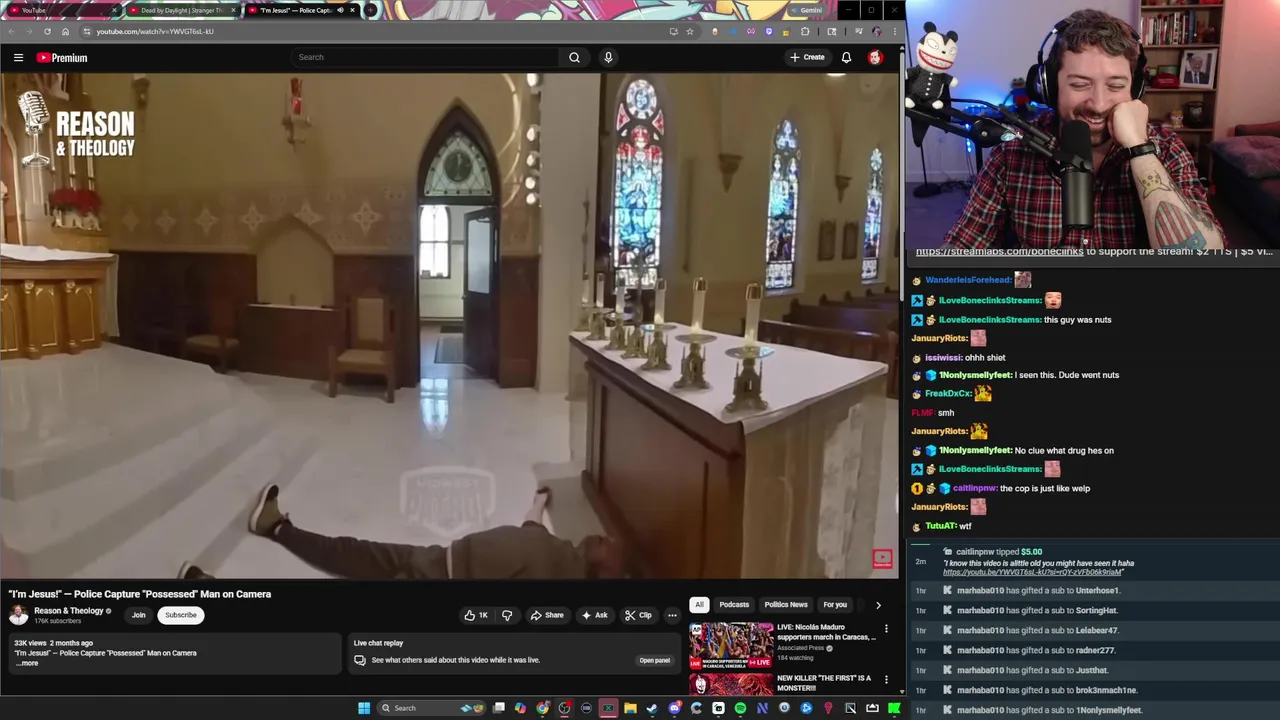Viewport: 1280px width, 720px height.
Task: Reload the page in the browser
Action: tap(47, 31)
